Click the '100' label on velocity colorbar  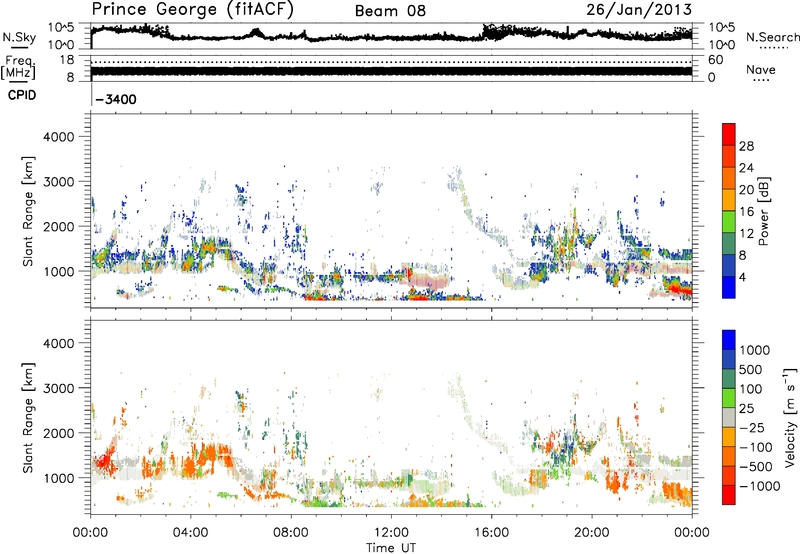[x=750, y=389]
